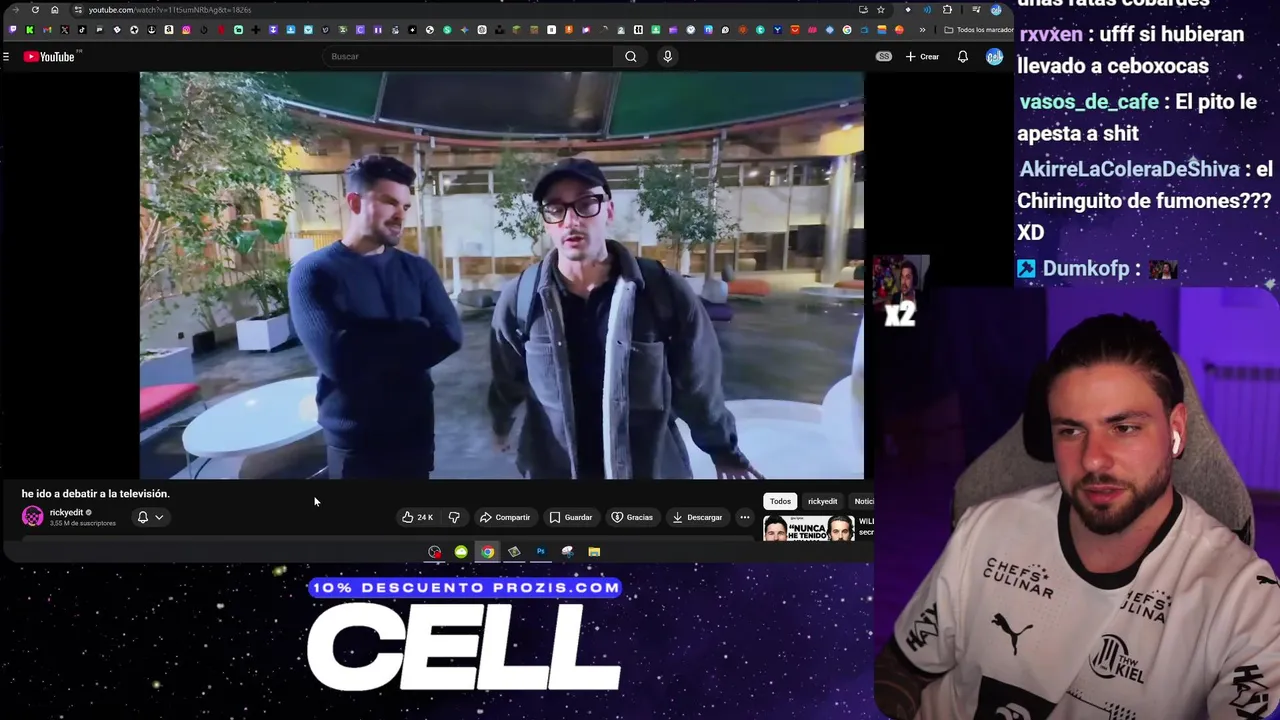Image resolution: width=1280 pixels, height=720 pixels.
Task: Go to the YouTube home logo
Action: (x=49, y=57)
